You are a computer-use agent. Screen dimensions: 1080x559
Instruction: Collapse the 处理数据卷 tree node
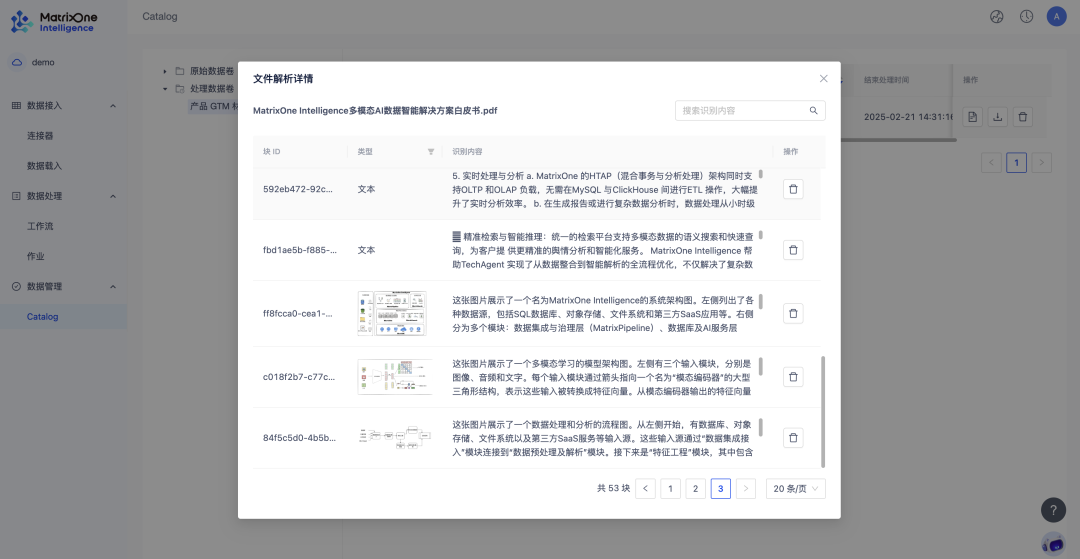coord(165,89)
